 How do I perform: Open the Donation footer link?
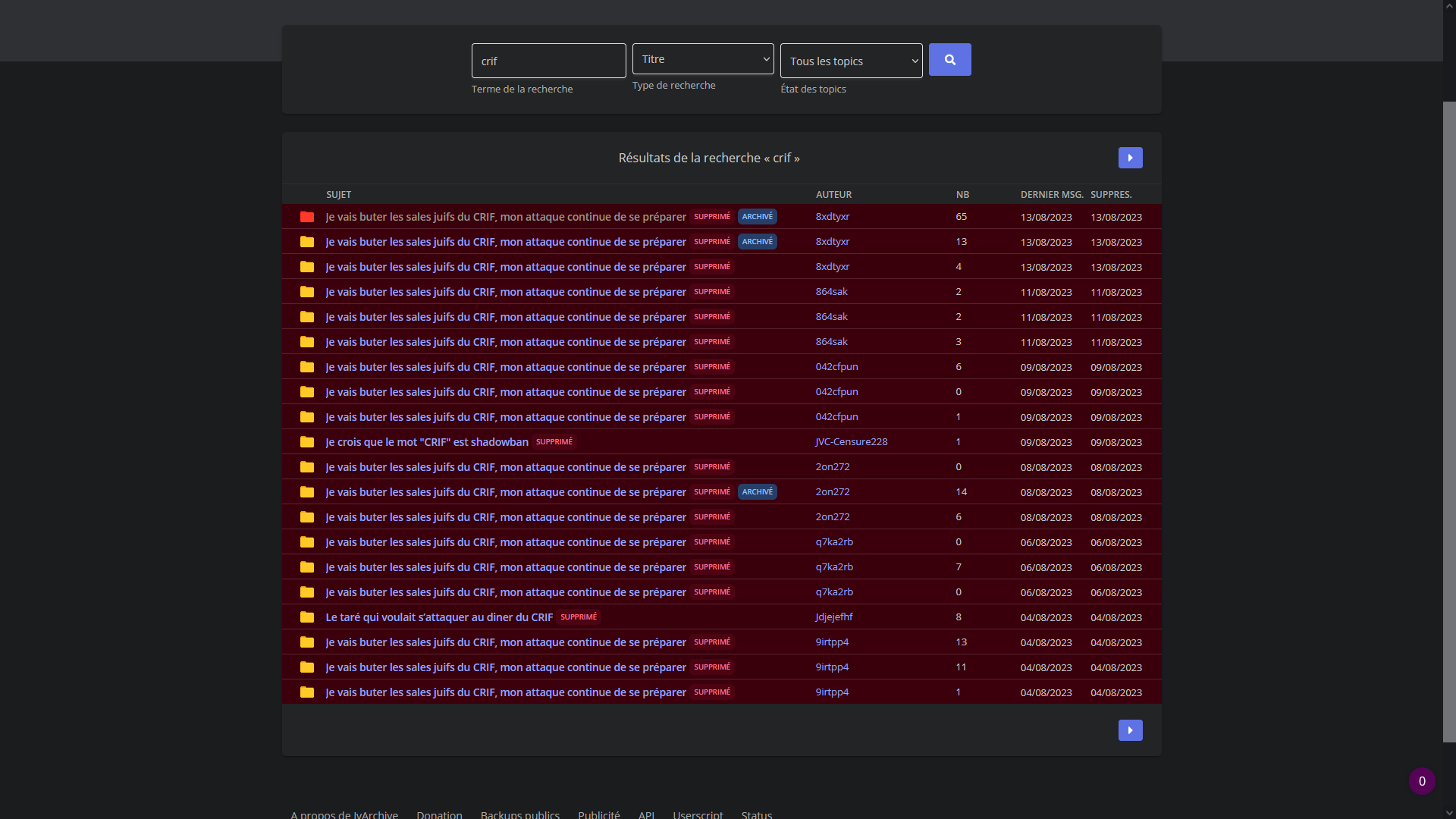click(x=439, y=814)
